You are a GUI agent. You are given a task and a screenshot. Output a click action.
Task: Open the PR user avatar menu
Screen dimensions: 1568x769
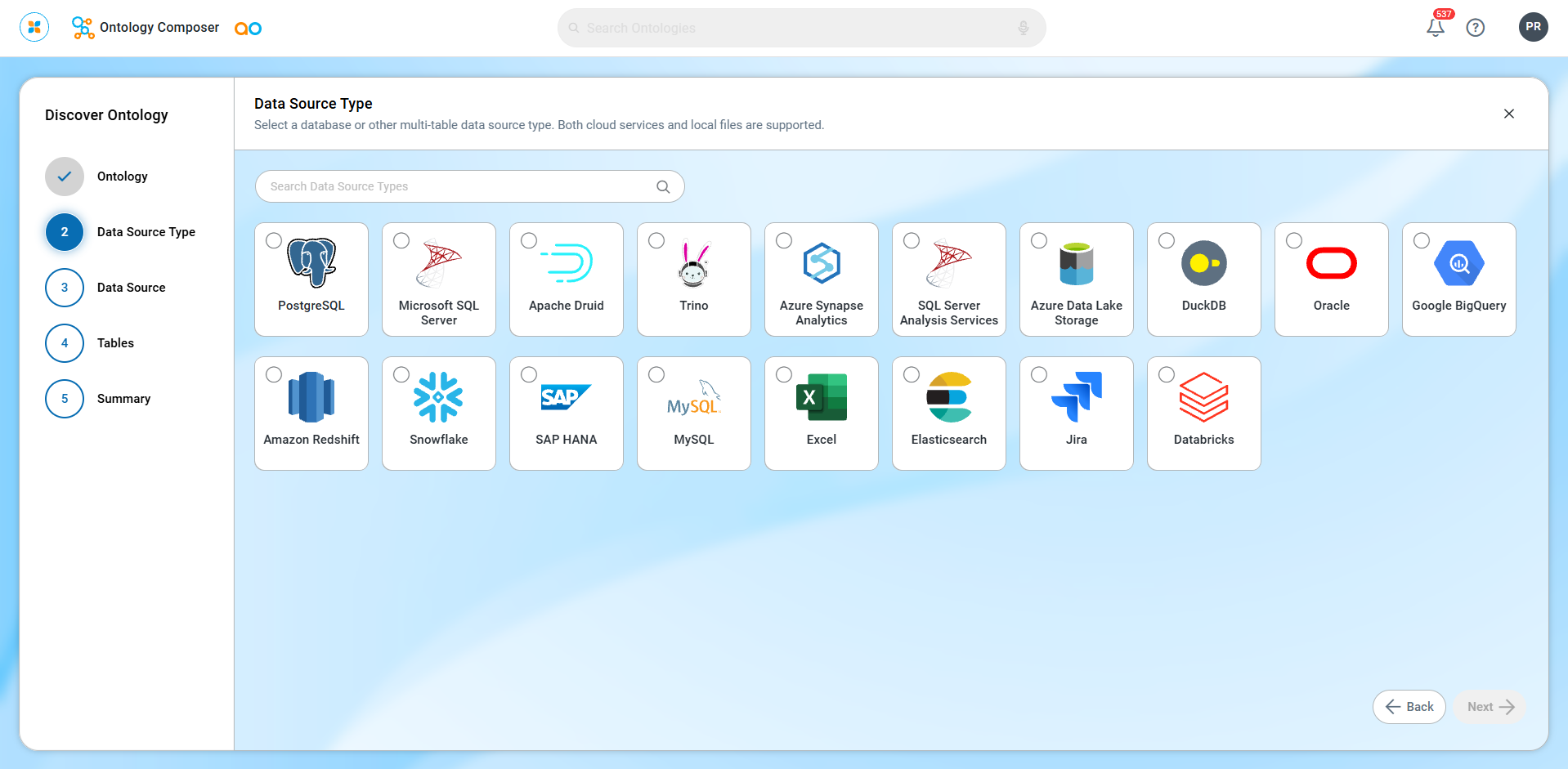click(1534, 27)
